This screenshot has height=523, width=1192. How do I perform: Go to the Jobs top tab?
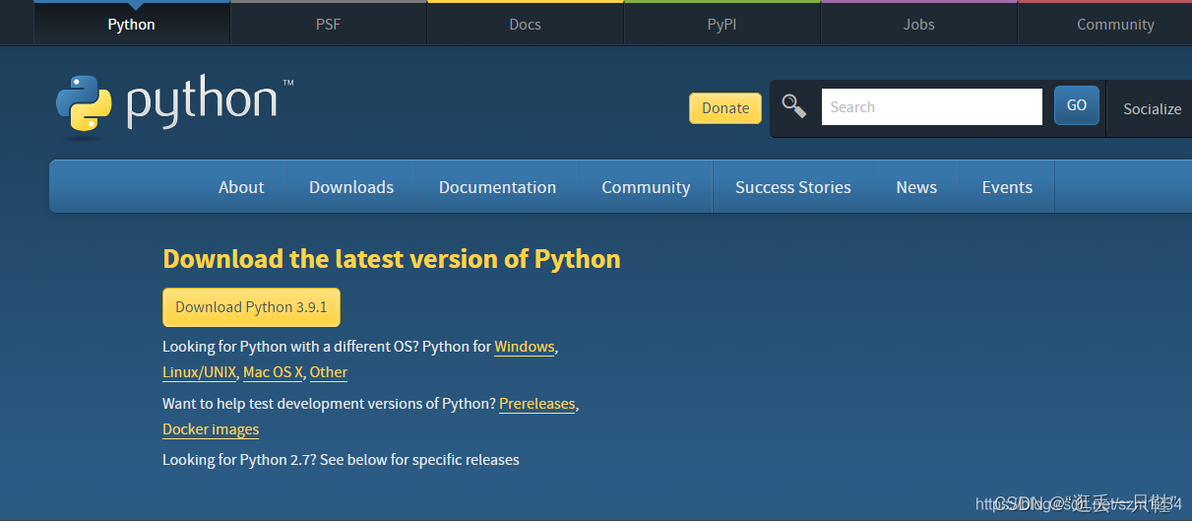tap(919, 24)
